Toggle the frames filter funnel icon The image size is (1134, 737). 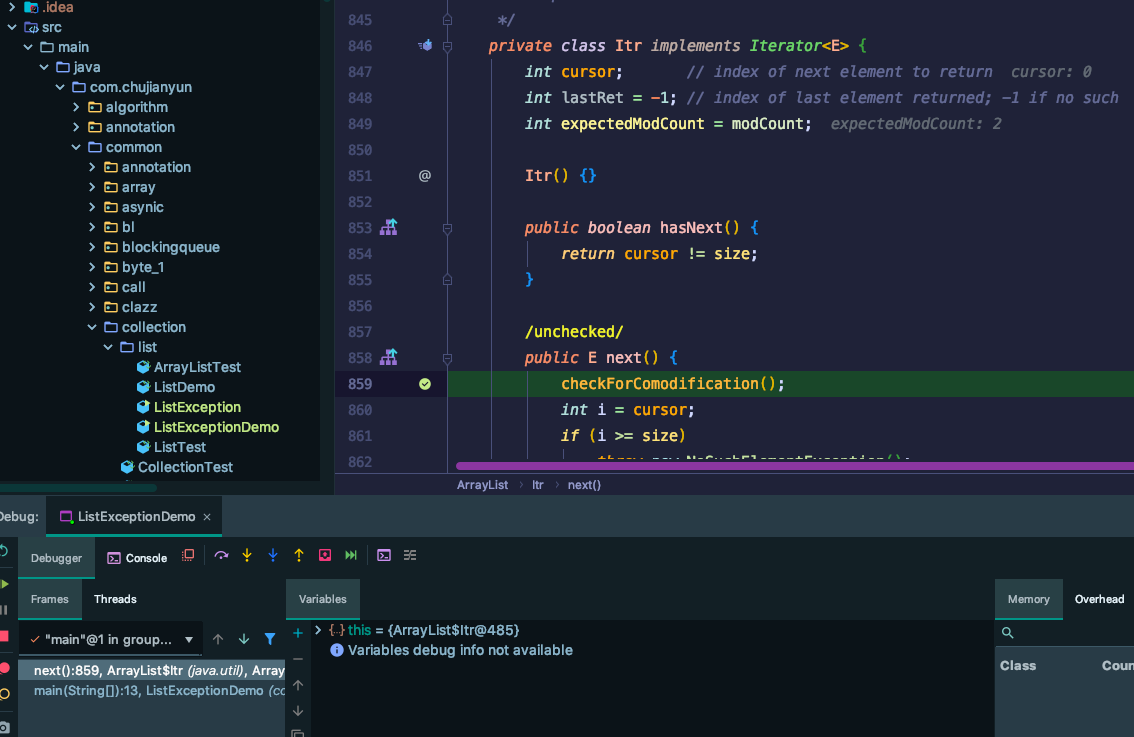point(270,639)
